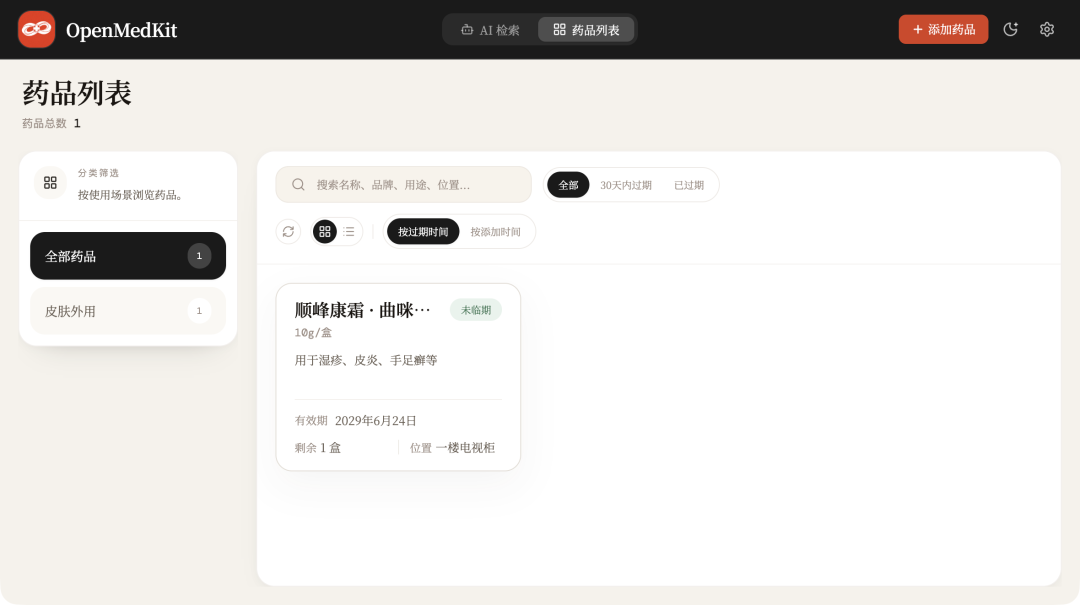Viewport: 1080px width, 605px height.
Task: Click the 剩余 1 盒 quantity text
Action: pos(318,448)
